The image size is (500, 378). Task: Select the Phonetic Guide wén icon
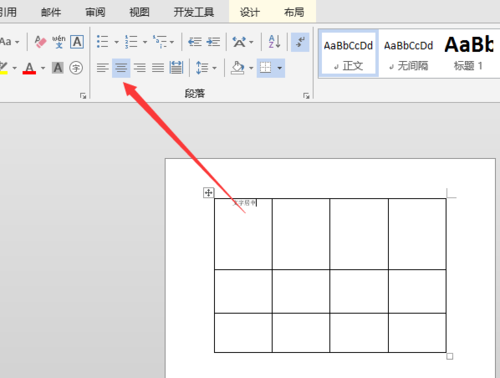(x=59, y=42)
